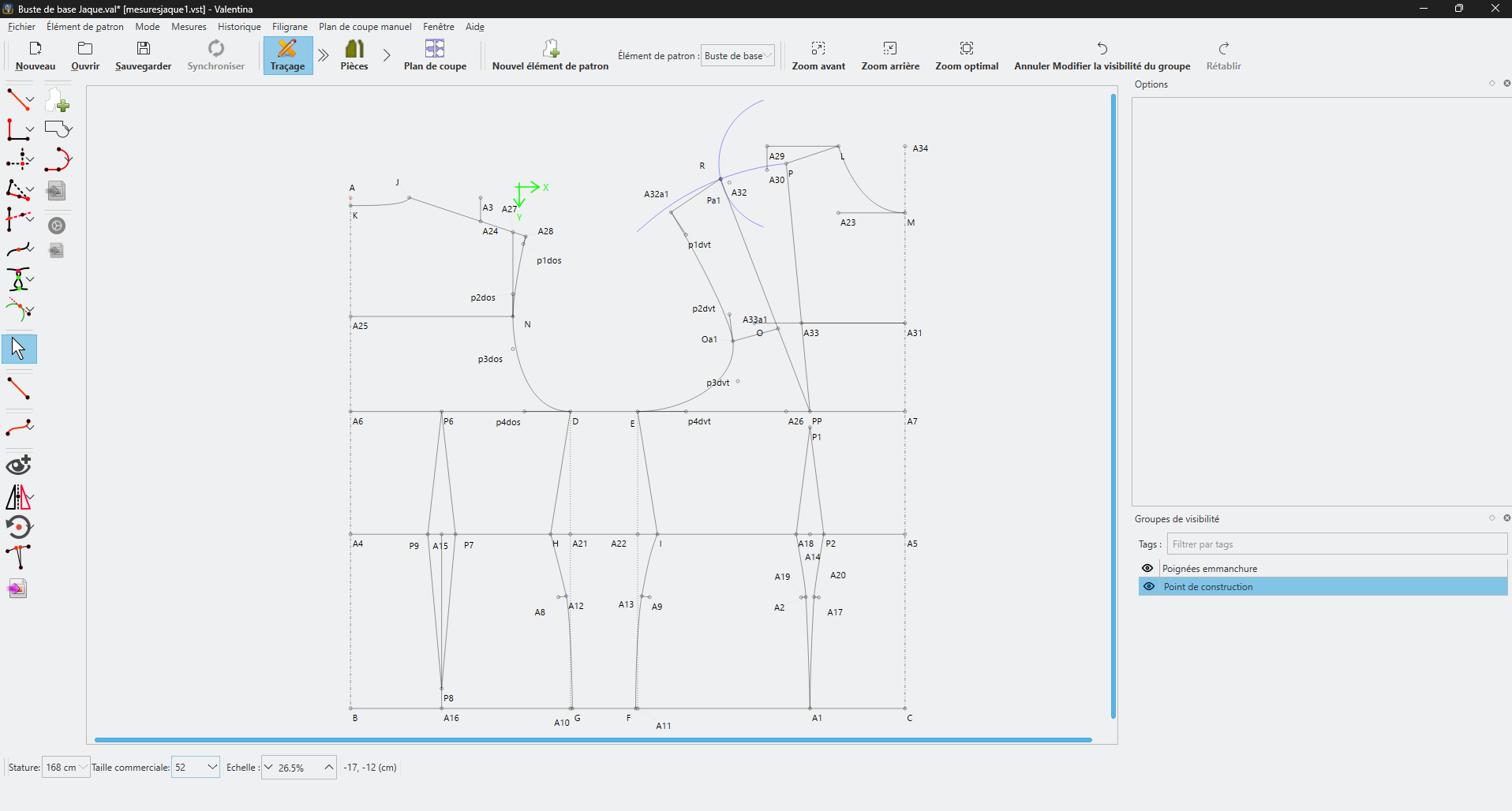Click the Filtrer par tags field

point(1336,544)
